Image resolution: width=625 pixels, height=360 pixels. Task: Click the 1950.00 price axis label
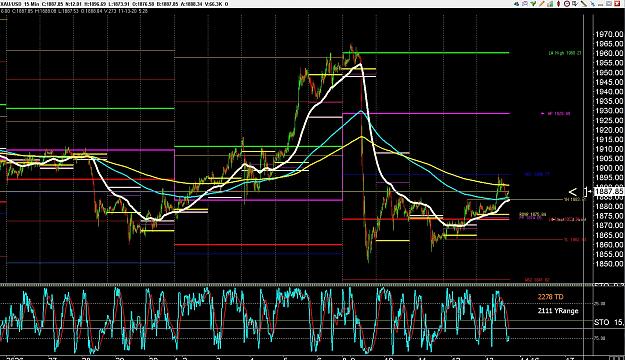coord(609,73)
